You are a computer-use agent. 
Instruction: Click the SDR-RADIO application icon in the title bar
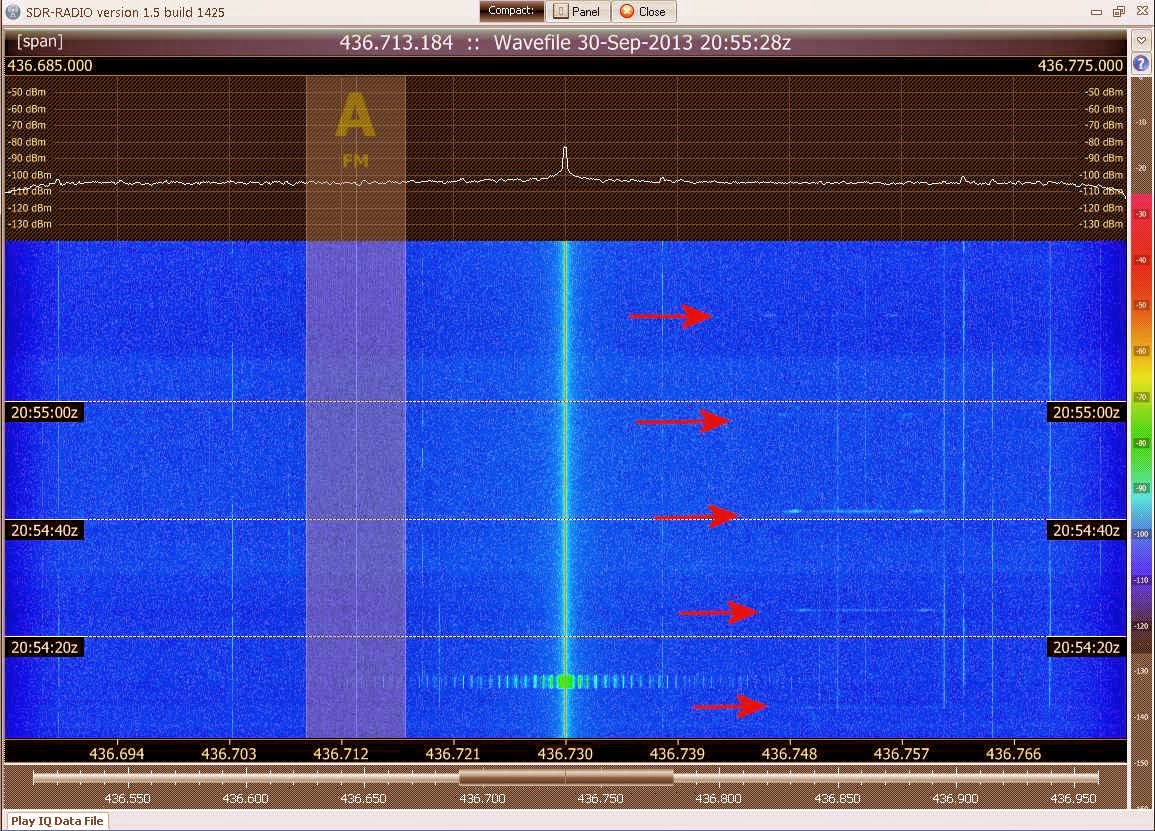click(x=13, y=12)
